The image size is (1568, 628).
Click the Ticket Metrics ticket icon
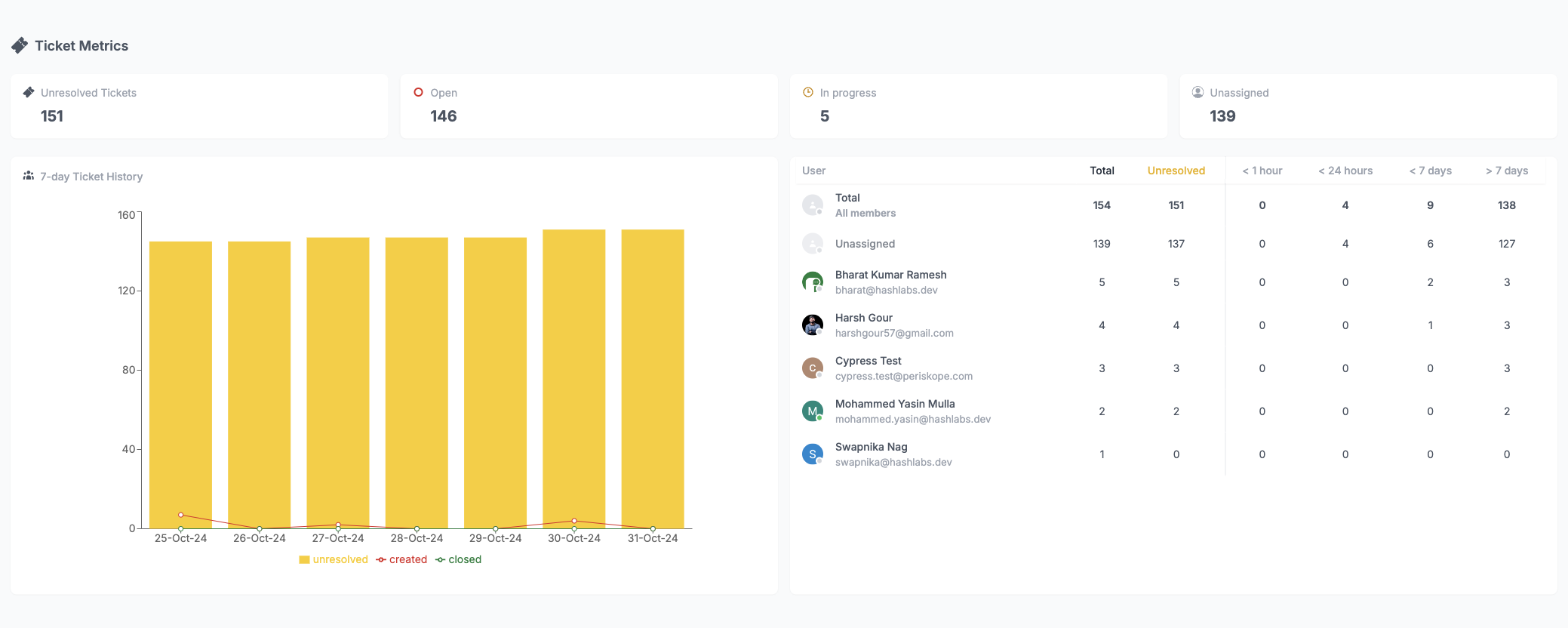(20, 46)
